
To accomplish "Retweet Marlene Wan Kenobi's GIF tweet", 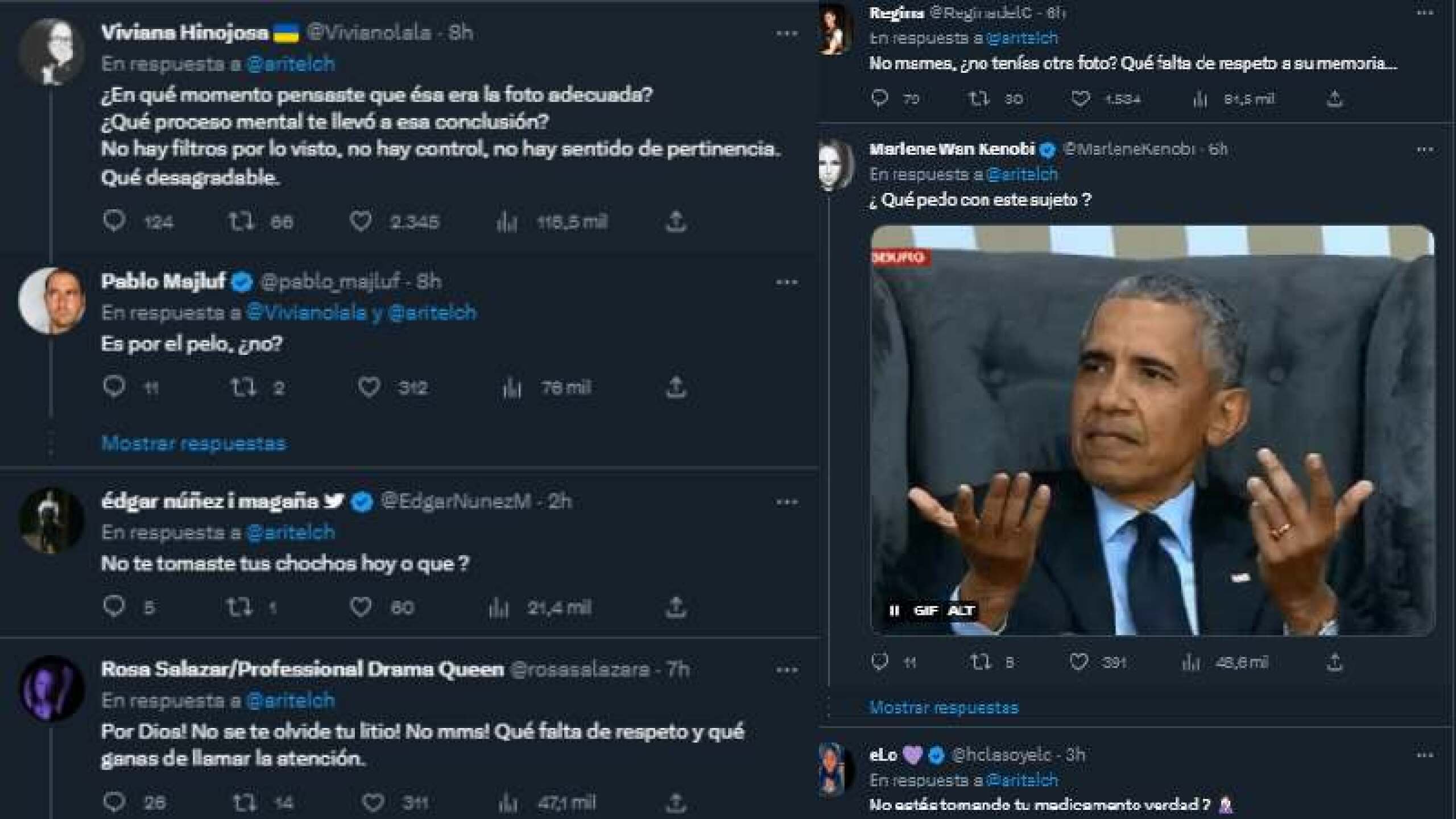I will pyautogui.click(x=979, y=661).
